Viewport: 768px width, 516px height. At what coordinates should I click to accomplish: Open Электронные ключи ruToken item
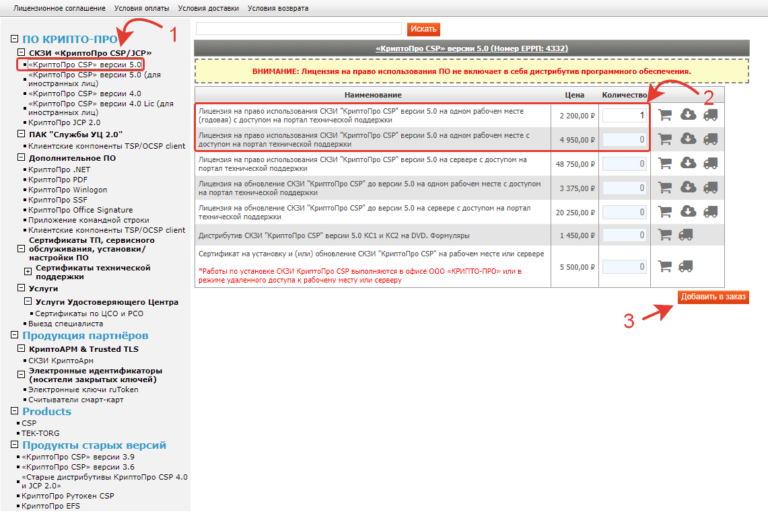point(83,390)
